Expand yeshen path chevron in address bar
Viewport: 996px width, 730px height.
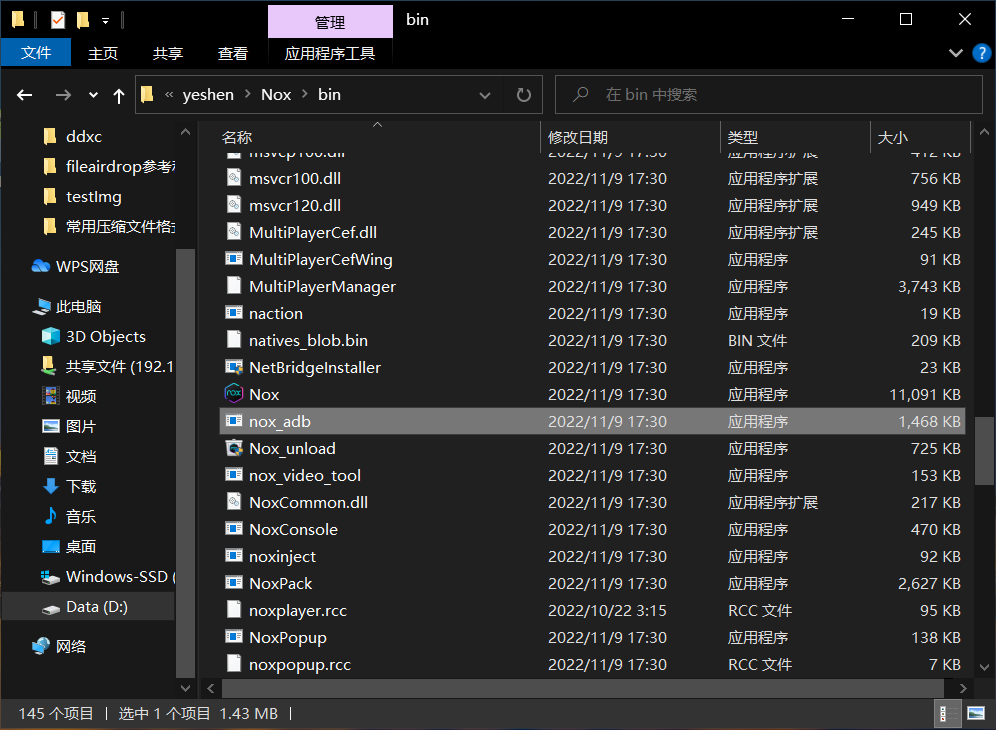click(x=248, y=95)
